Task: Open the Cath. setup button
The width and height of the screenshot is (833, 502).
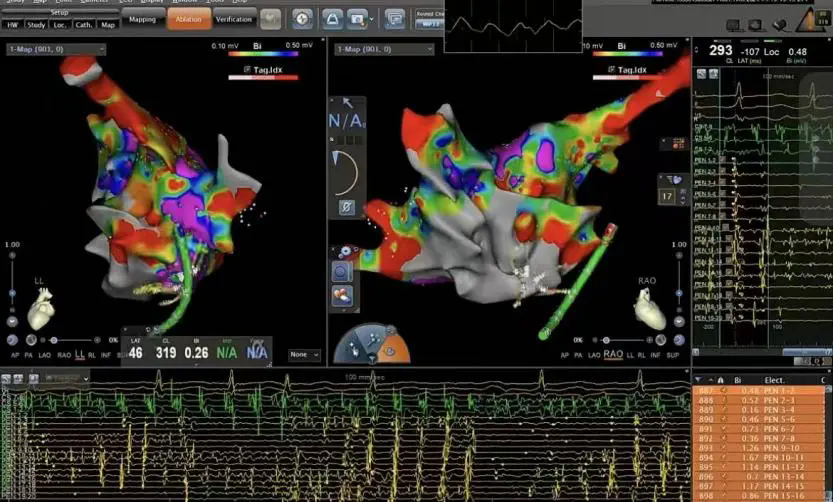Action: (x=83, y=24)
